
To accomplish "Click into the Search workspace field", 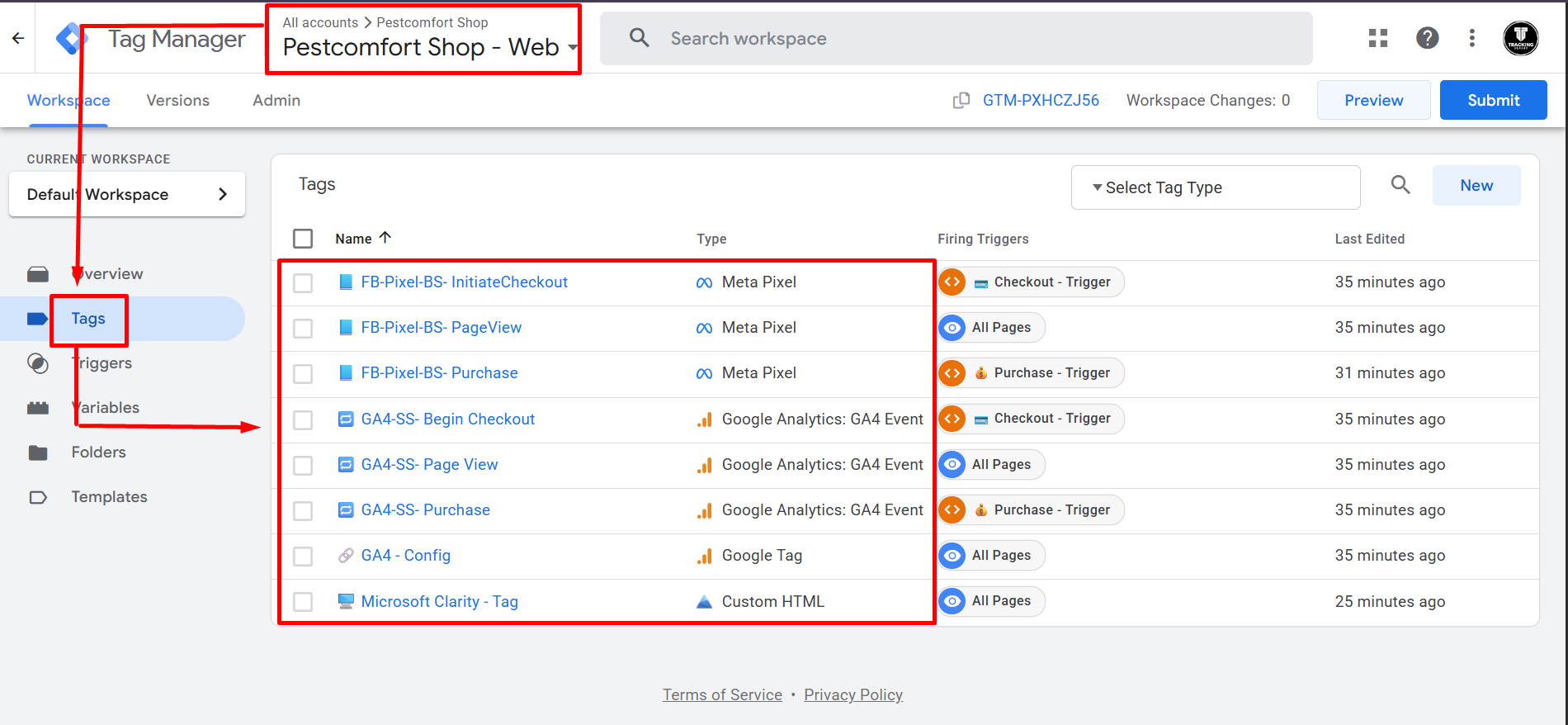I will pos(956,38).
